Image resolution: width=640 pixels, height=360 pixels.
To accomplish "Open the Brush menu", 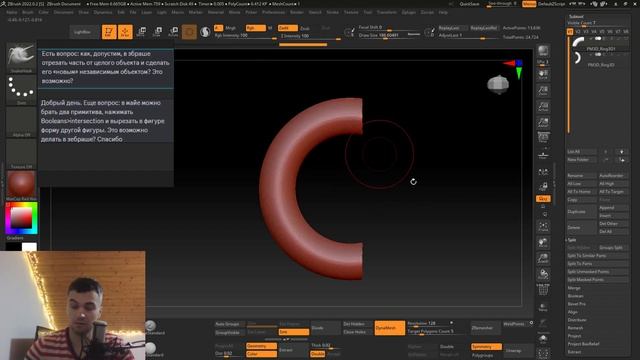I will pyautogui.click(x=28, y=12).
